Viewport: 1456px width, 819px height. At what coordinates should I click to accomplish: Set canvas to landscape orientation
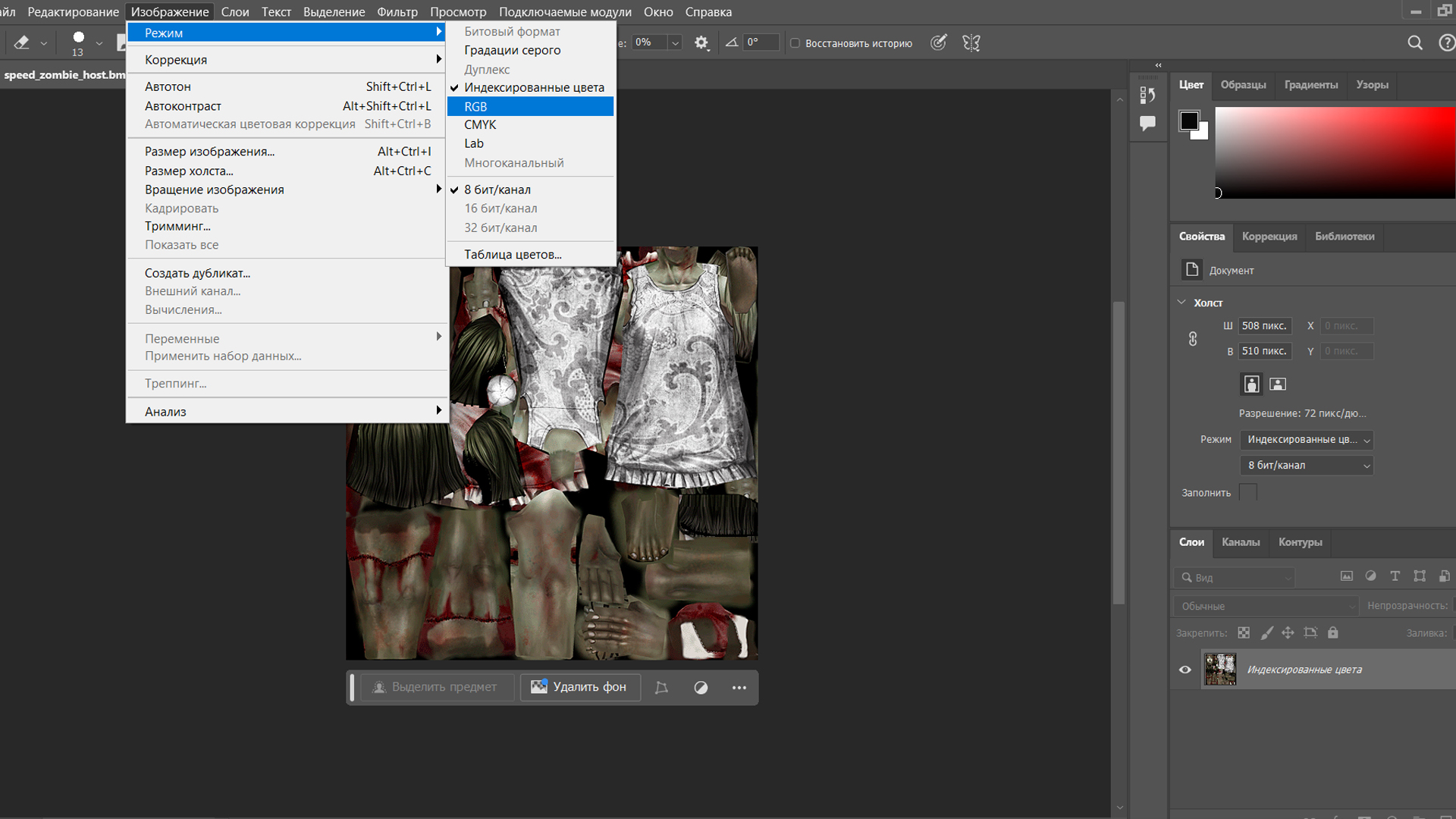tap(1278, 384)
